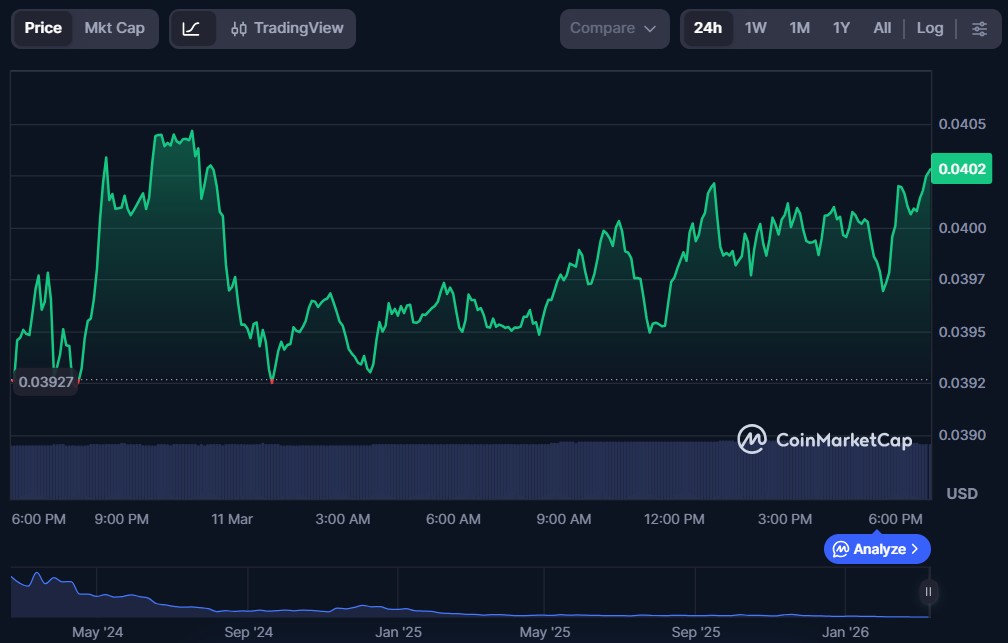Click the CoinMarketCap logo watermark
The image size is (1008, 643).
coord(824,439)
